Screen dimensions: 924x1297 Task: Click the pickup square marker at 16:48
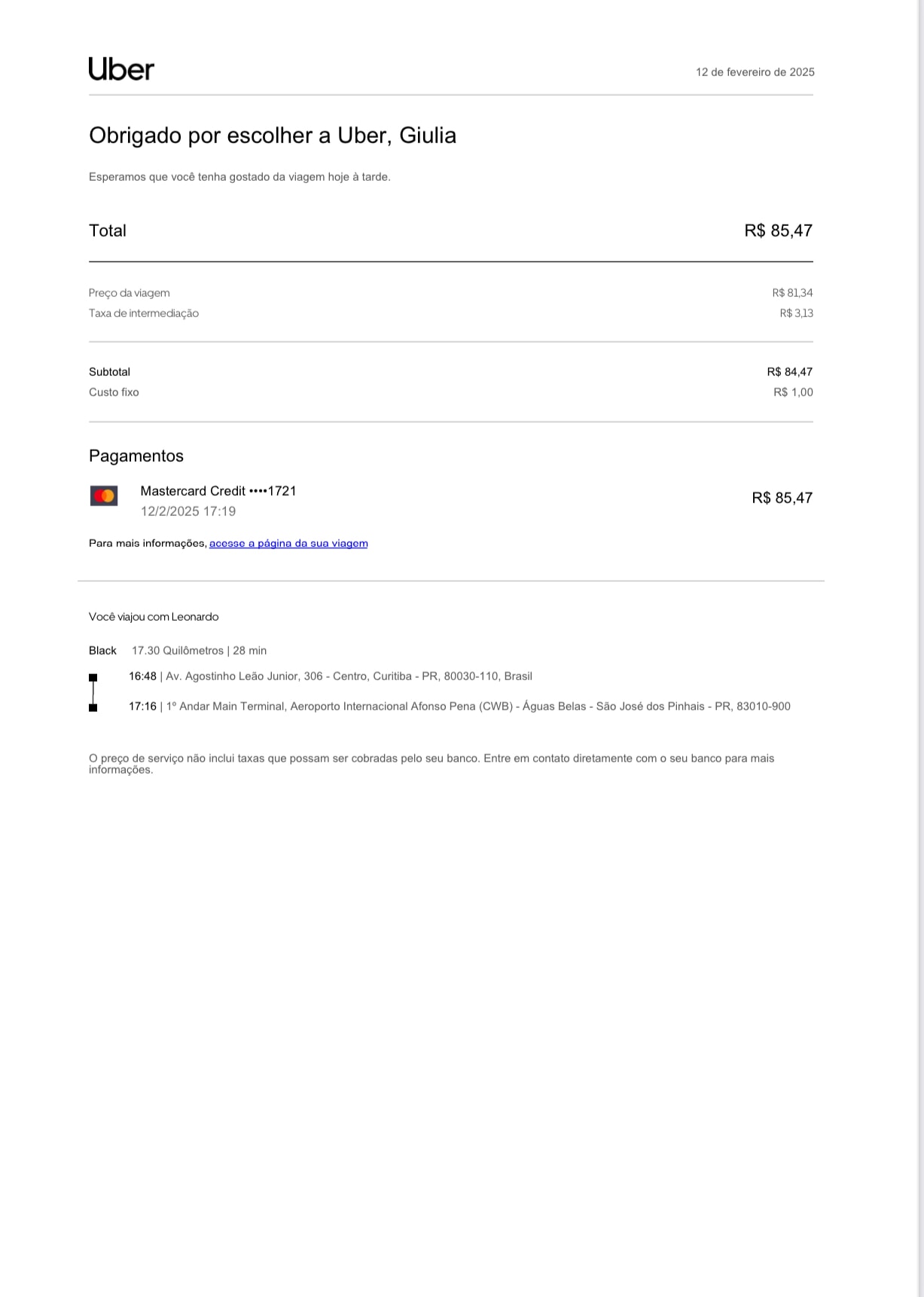click(93, 678)
